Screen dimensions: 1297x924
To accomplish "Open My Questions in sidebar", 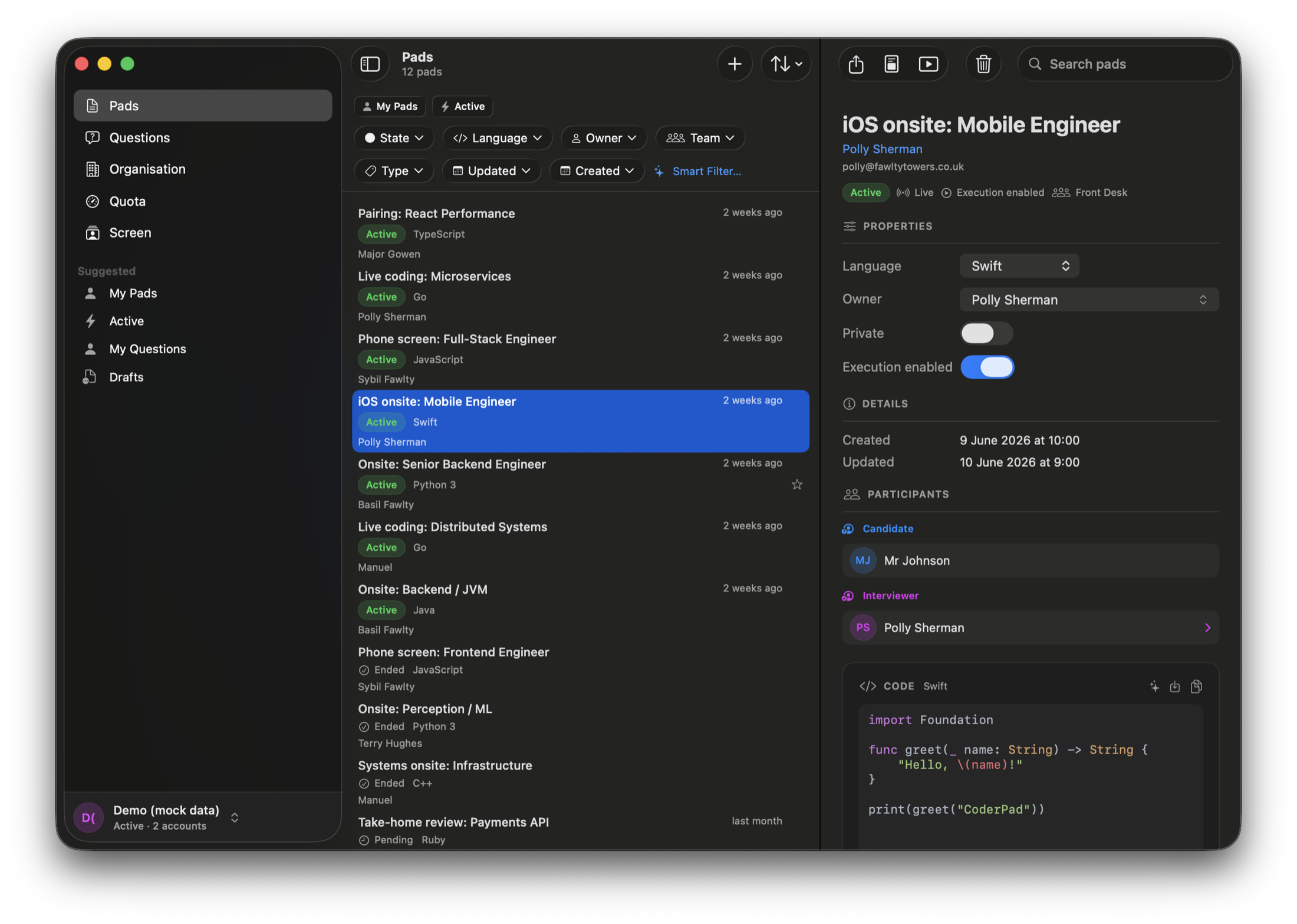I will pyautogui.click(x=203, y=348).
